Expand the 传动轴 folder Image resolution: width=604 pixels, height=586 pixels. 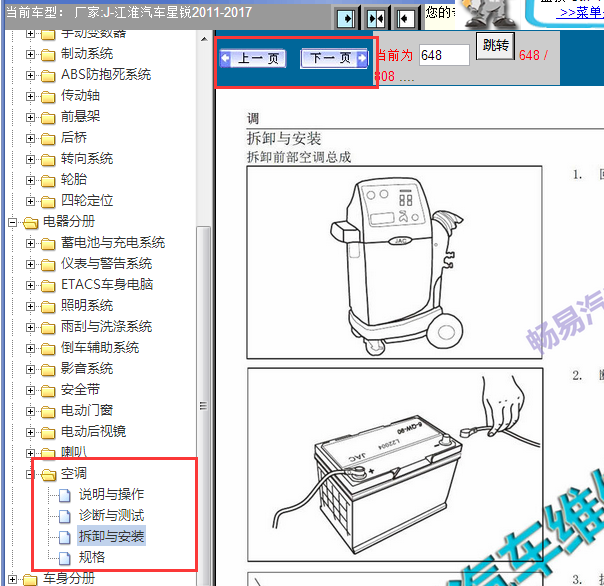click(x=30, y=96)
